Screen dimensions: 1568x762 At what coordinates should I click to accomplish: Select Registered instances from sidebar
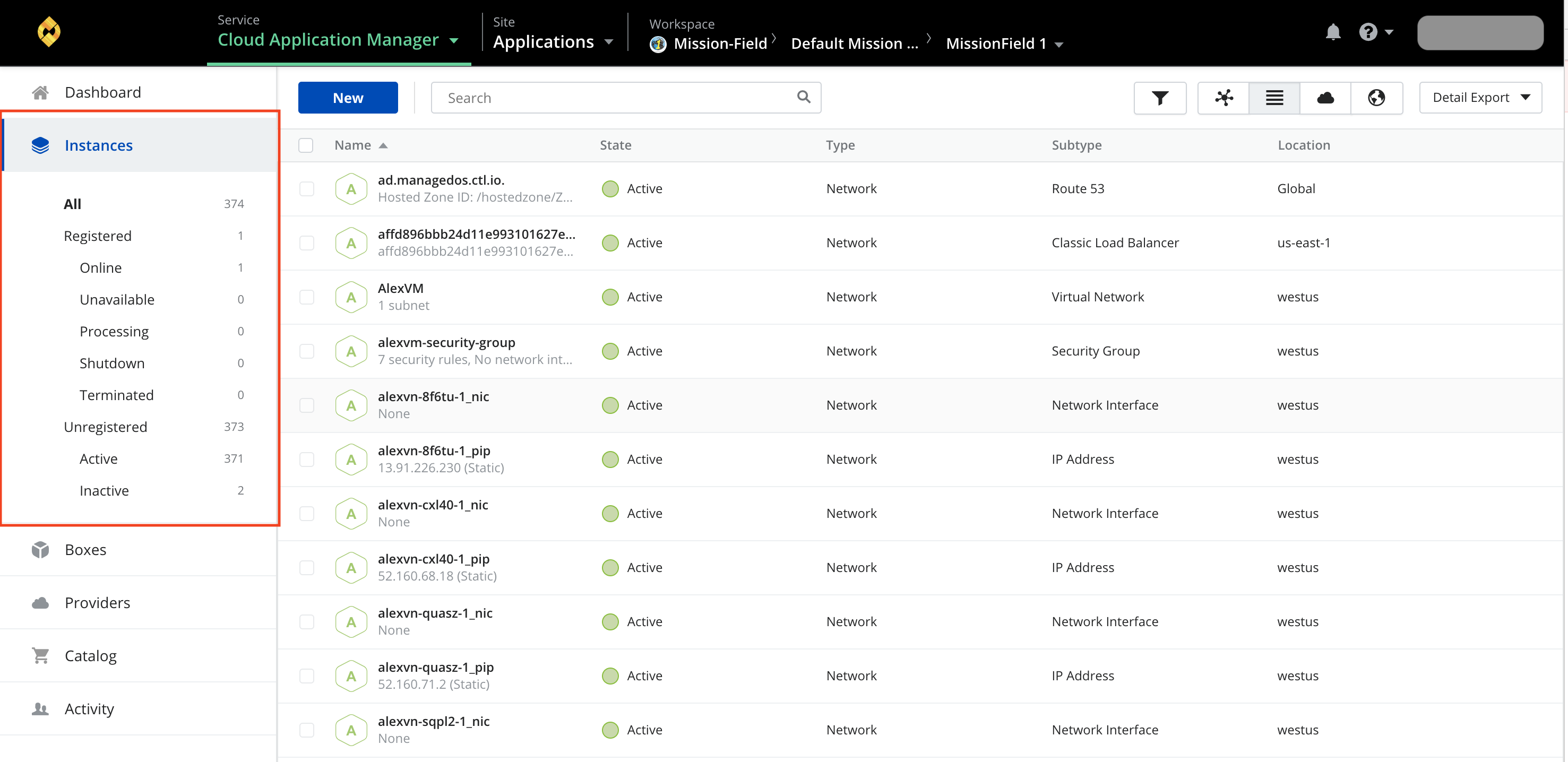96,235
